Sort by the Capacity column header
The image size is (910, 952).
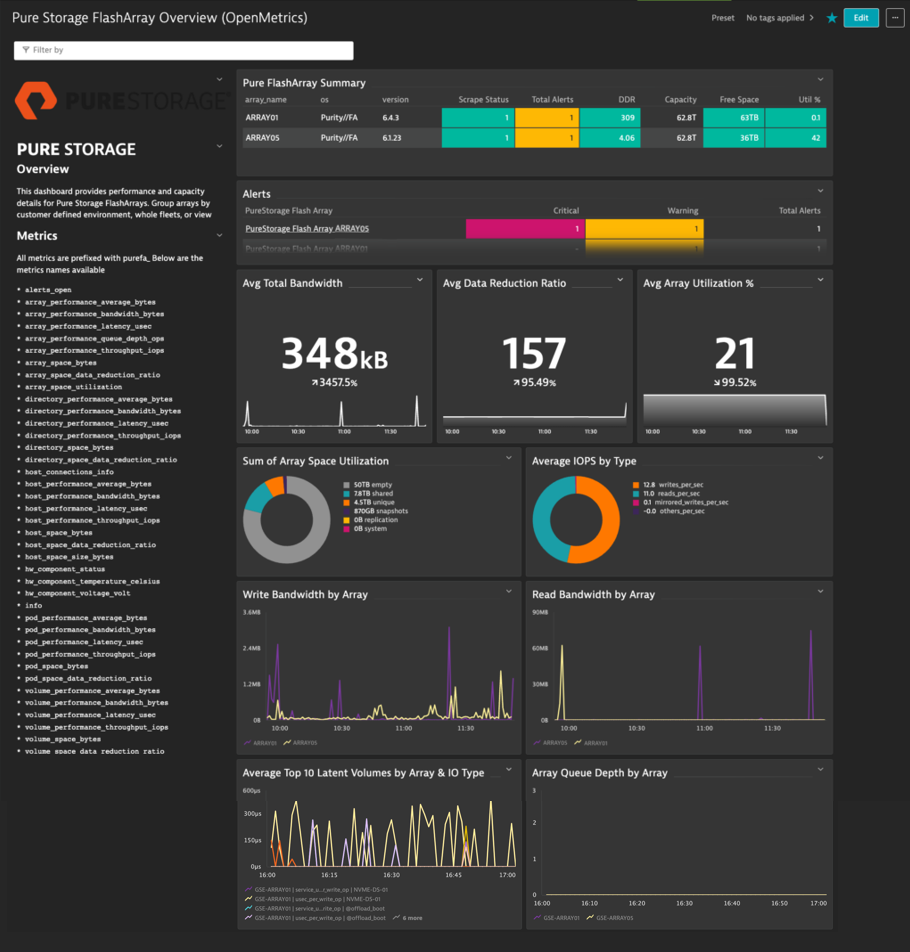point(681,100)
